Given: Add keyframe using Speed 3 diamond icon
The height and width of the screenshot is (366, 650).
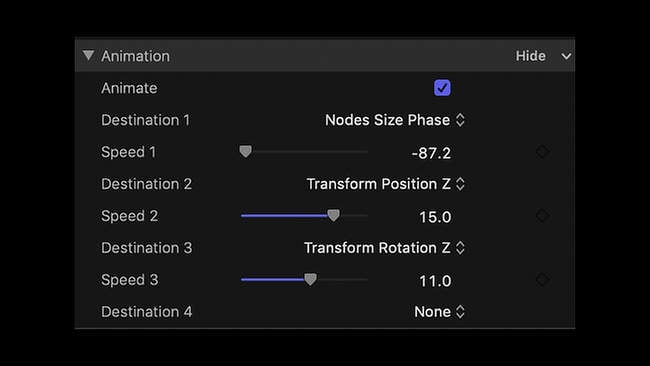Looking at the screenshot, I should pyautogui.click(x=543, y=279).
